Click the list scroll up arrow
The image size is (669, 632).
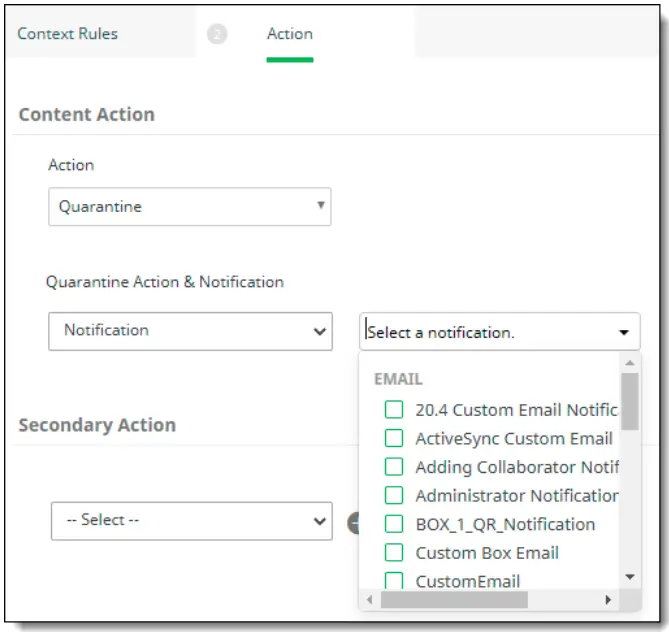[630, 363]
